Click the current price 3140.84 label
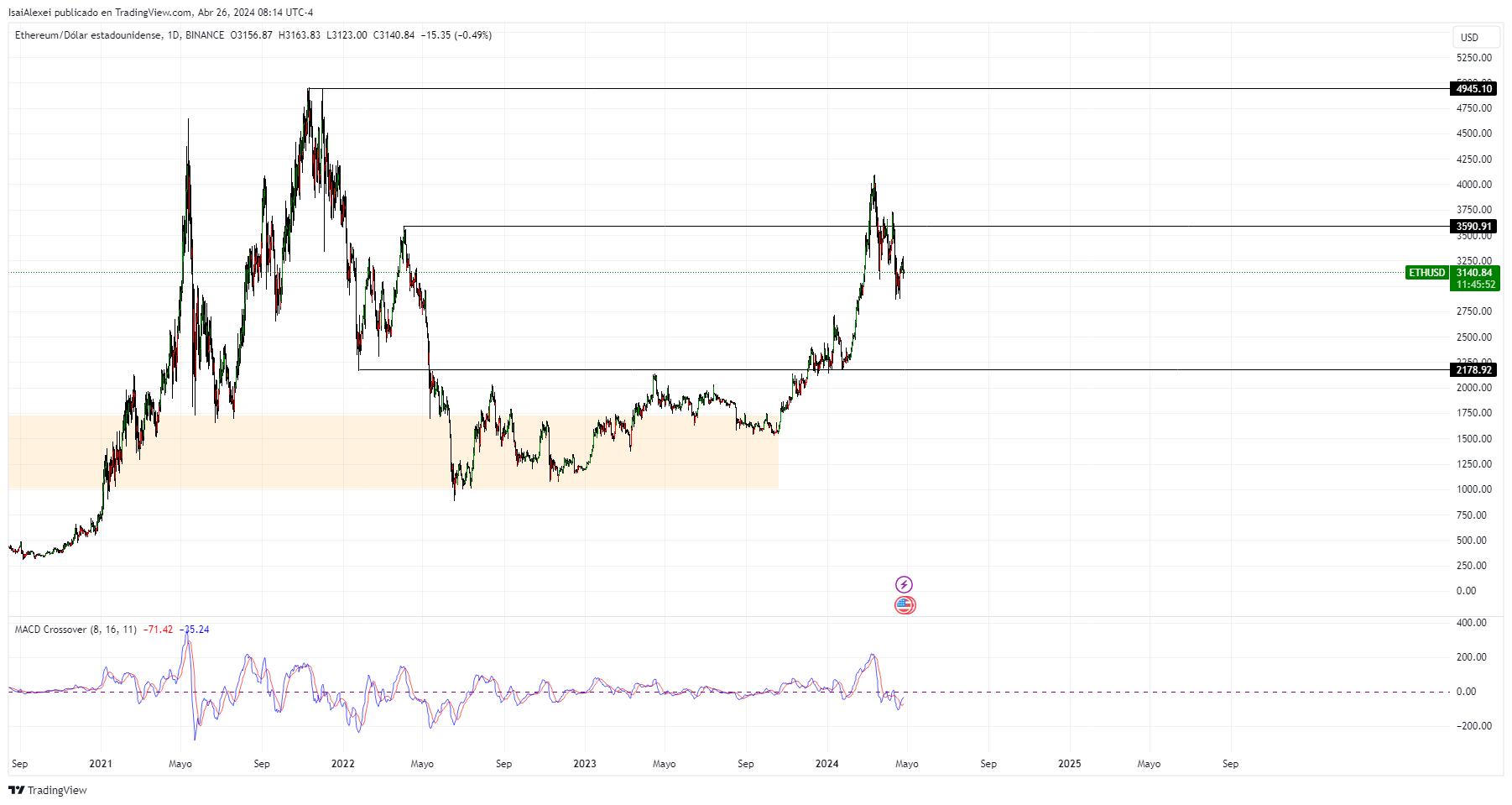This screenshot has width=1512, height=805. click(x=1474, y=273)
